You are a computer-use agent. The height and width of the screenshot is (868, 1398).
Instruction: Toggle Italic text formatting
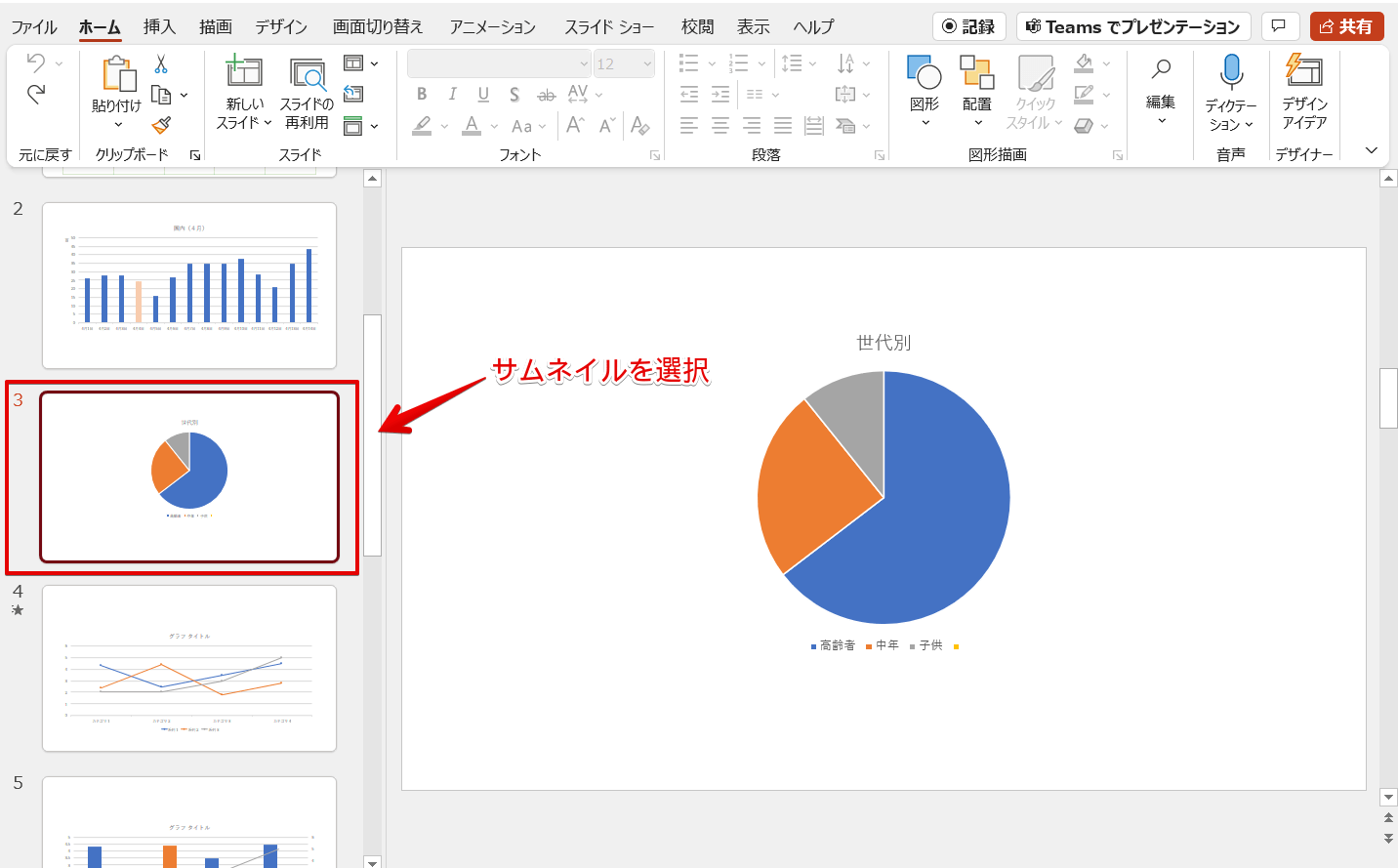point(452,95)
